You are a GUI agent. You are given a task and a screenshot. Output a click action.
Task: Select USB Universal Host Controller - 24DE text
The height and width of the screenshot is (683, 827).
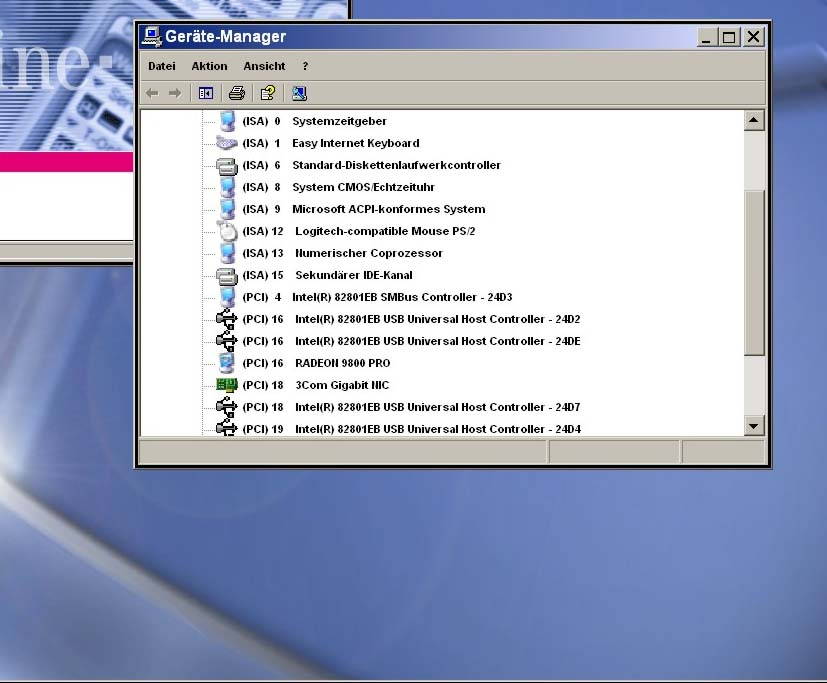pos(438,341)
